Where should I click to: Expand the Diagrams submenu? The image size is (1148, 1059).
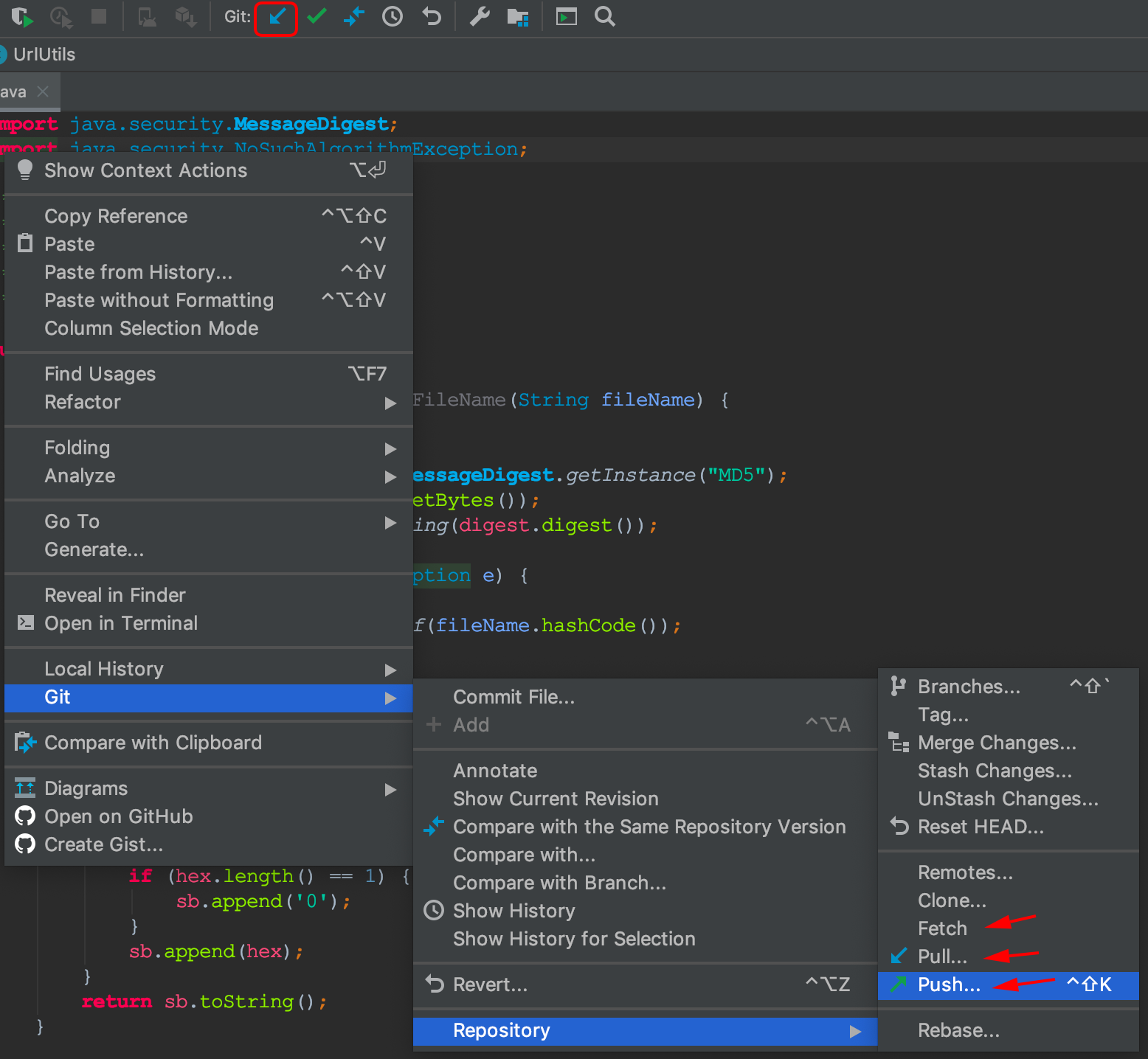click(209, 788)
